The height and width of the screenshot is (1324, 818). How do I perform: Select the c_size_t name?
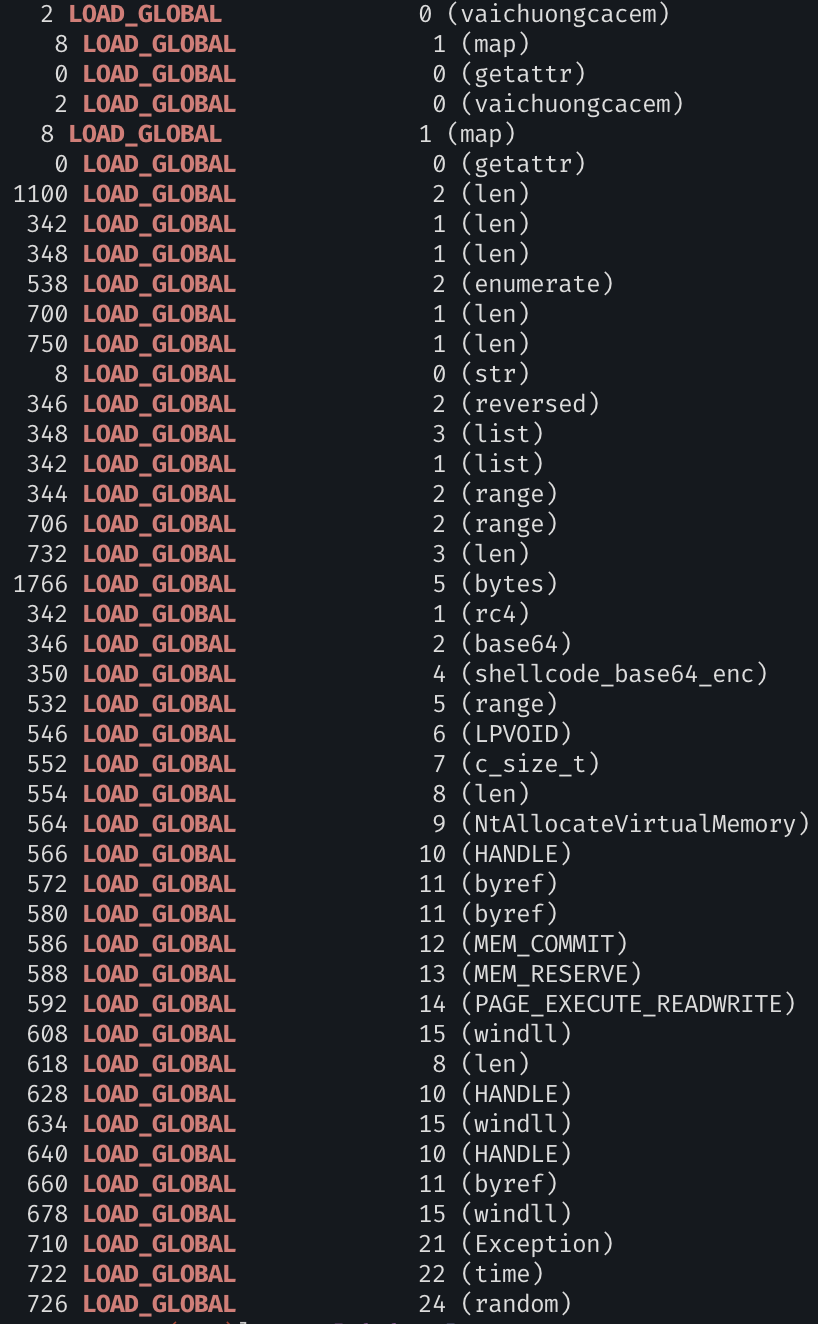tap(530, 764)
